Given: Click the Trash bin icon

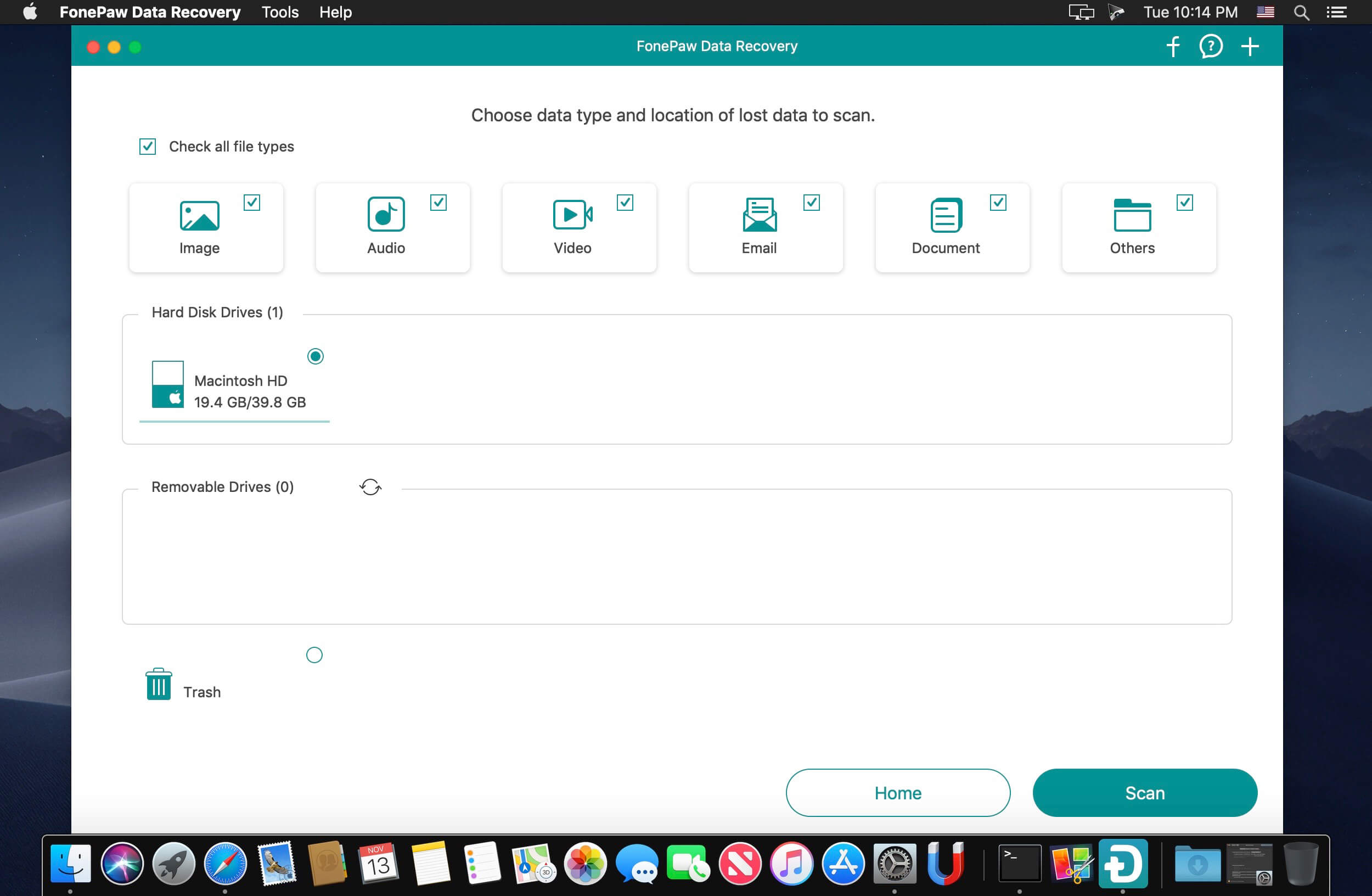Looking at the screenshot, I should (159, 685).
